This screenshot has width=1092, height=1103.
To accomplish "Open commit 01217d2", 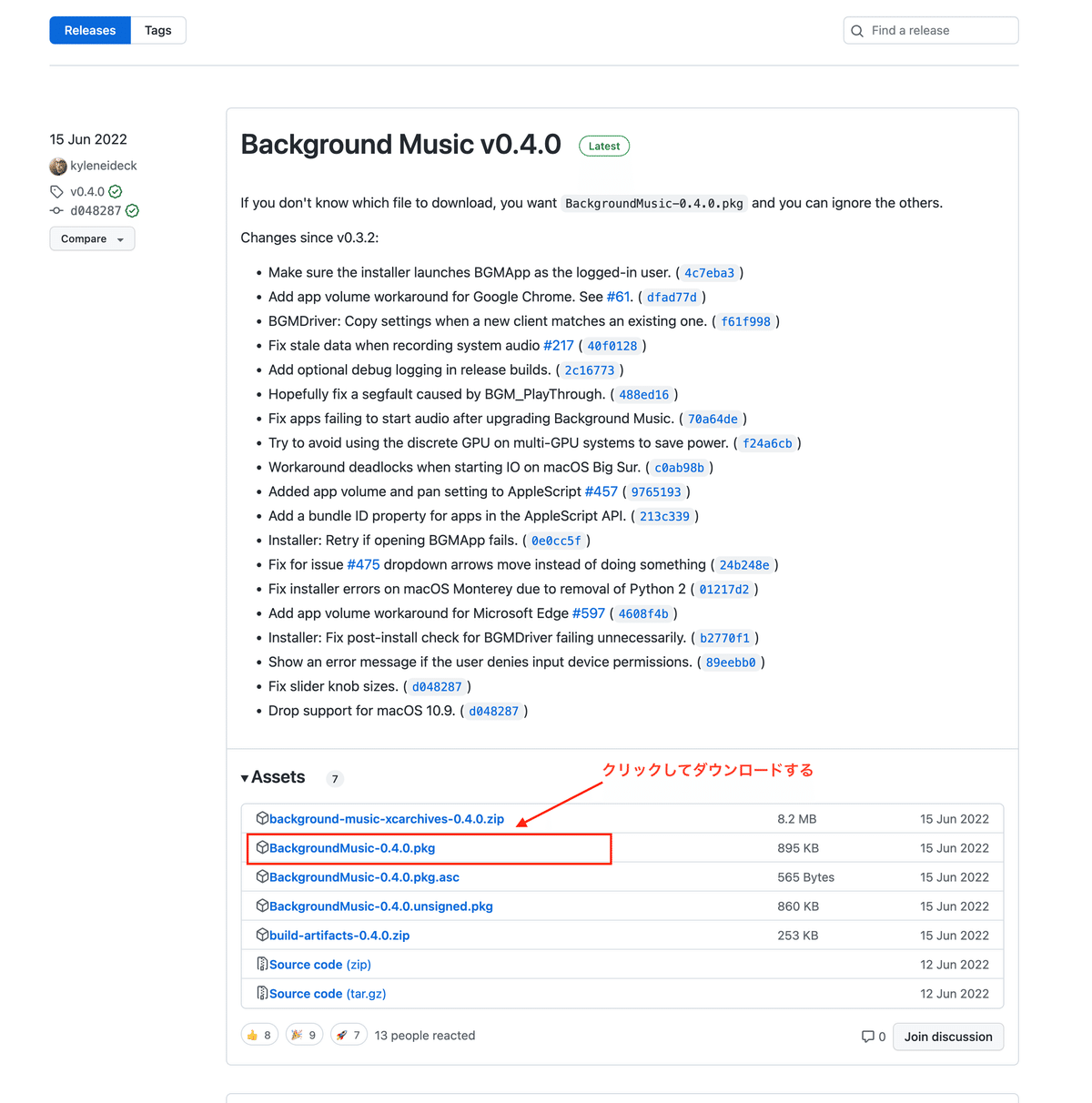I will pos(724,591).
